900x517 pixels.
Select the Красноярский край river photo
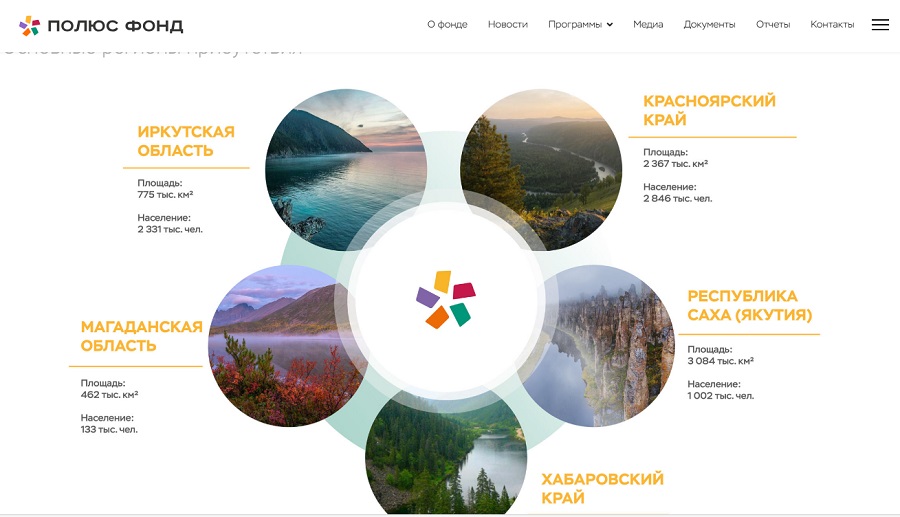[541, 170]
